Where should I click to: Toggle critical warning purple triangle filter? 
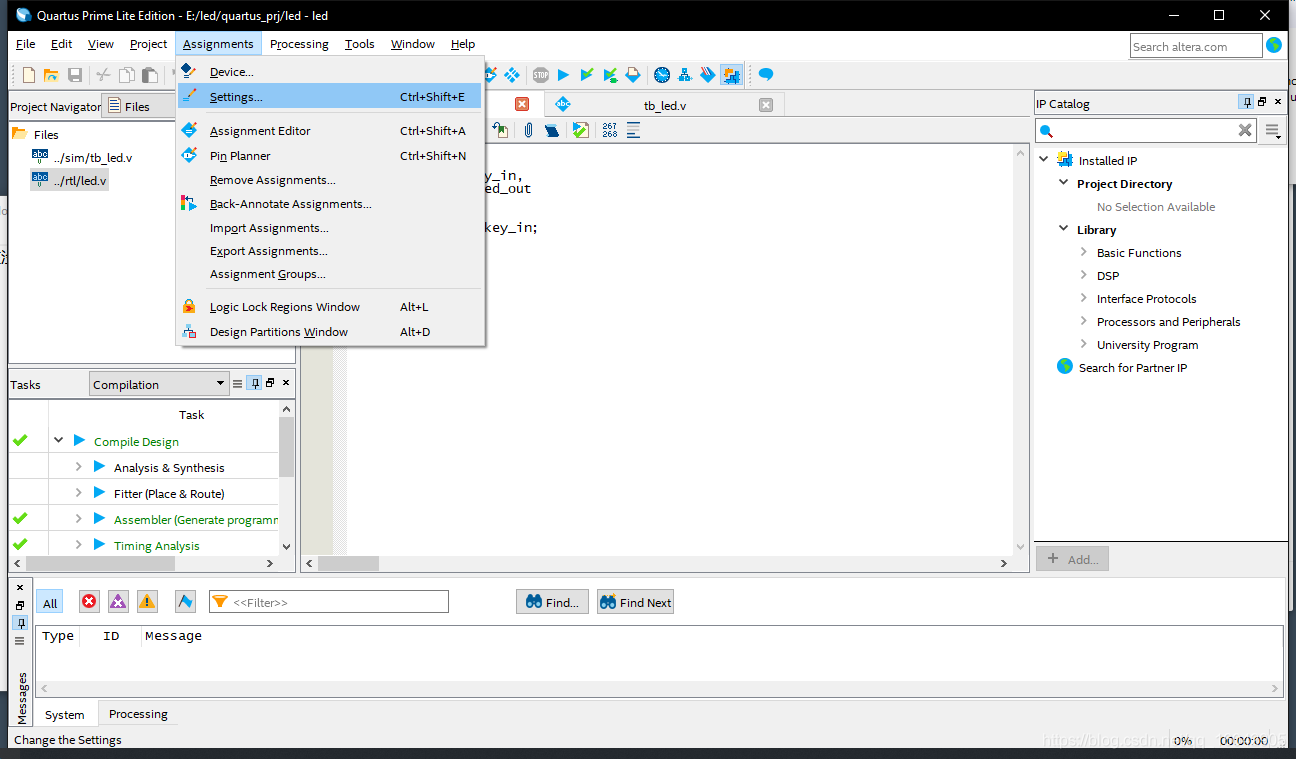tap(118, 601)
